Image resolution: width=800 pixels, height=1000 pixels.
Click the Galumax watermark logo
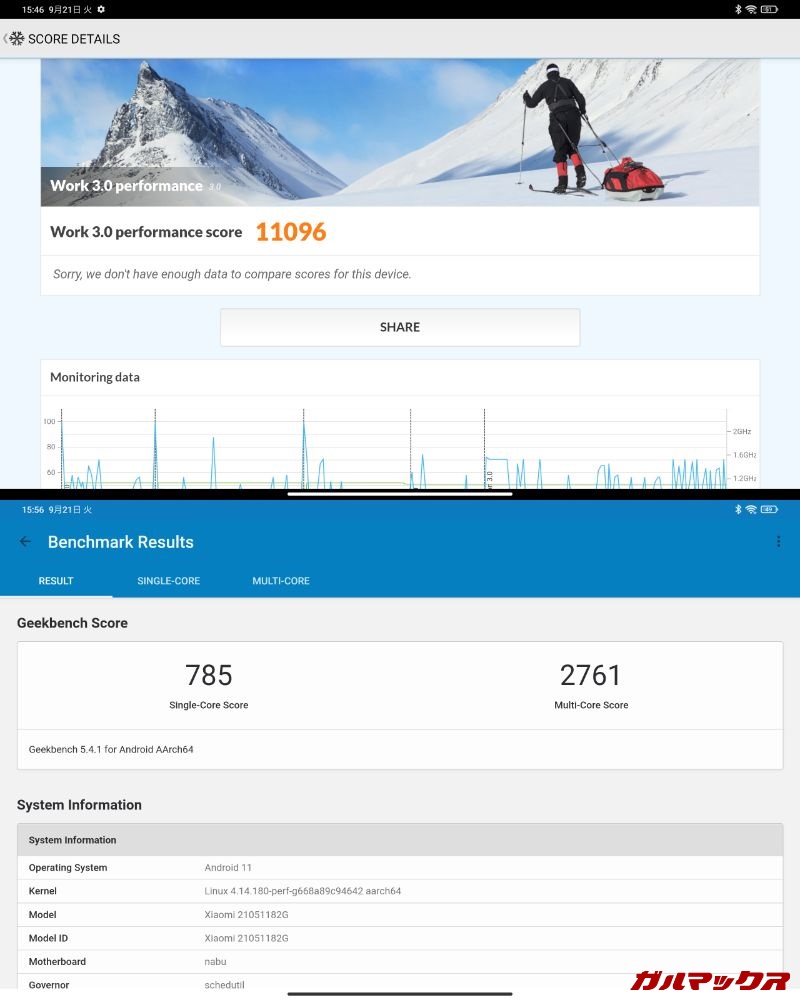coord(709,979)
